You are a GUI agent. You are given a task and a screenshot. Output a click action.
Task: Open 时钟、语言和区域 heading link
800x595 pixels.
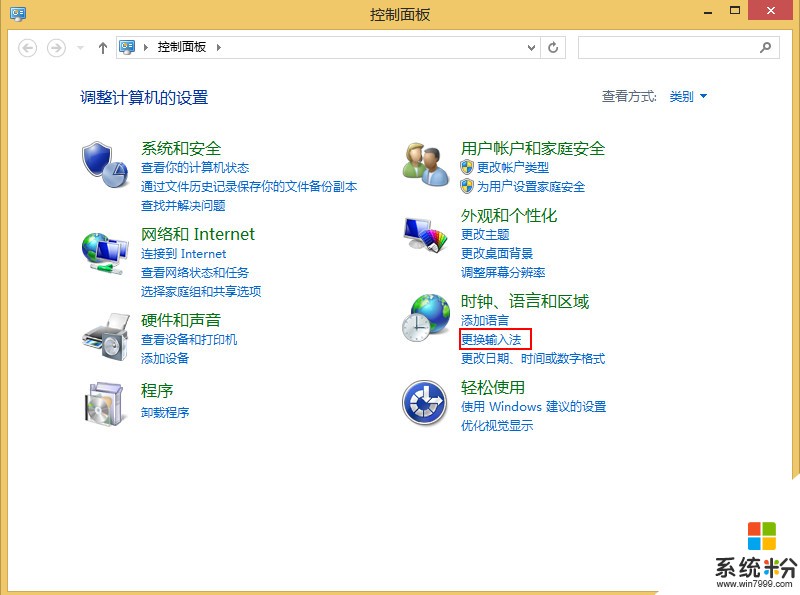(525, 302)
